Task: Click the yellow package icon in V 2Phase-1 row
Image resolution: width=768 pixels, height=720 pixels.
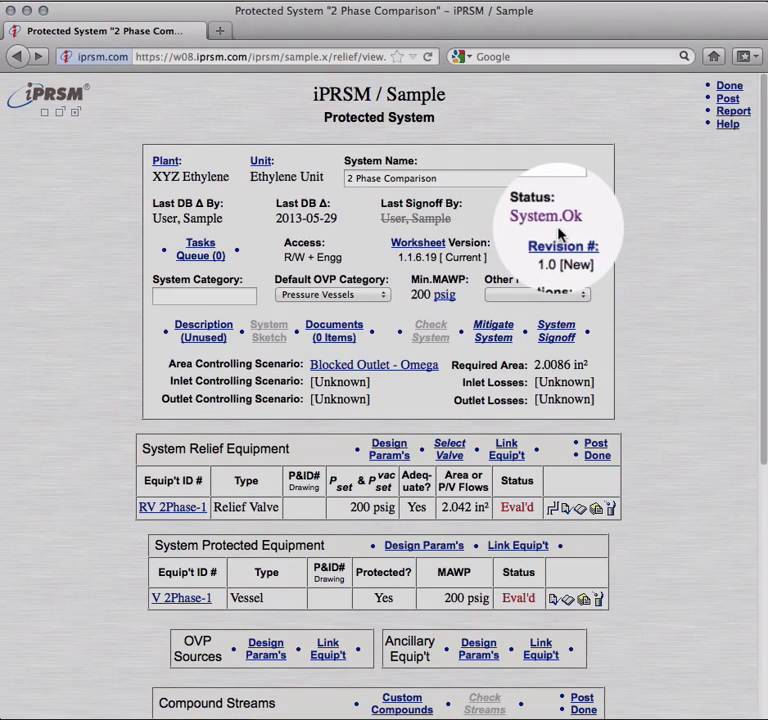Action: (584, 600)
